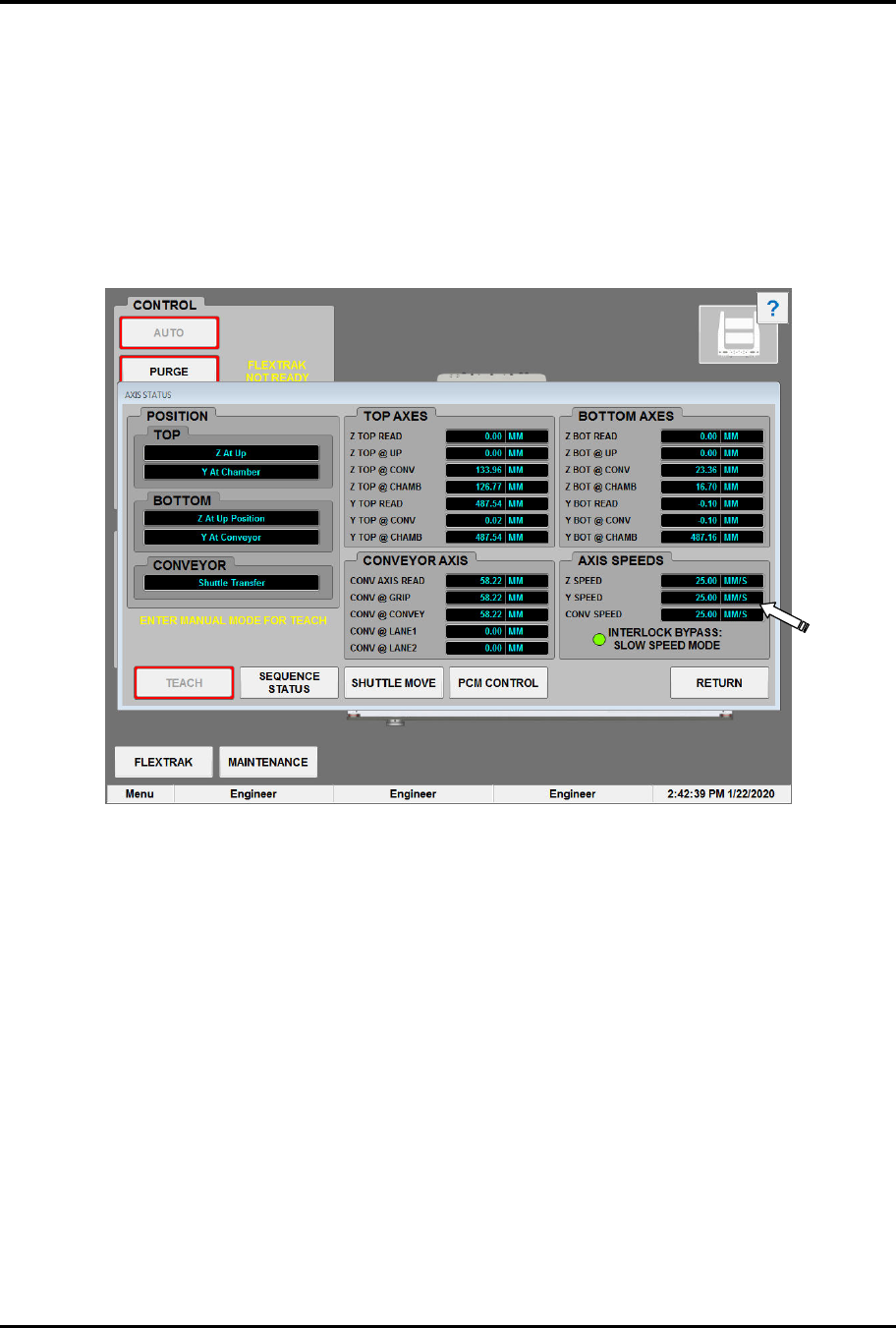
Task: Click the CONV @ LANE1 value
Action: tap(497, 631)
